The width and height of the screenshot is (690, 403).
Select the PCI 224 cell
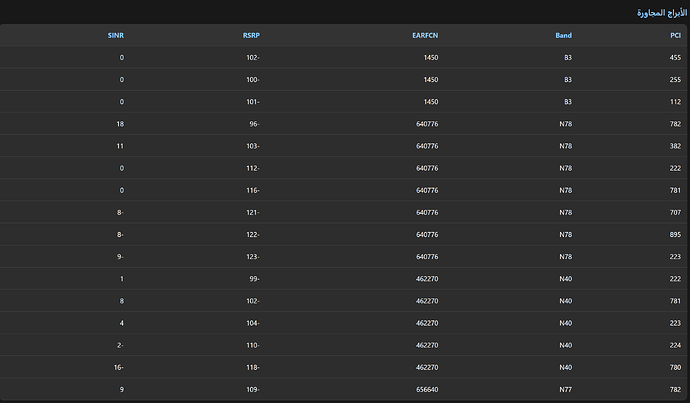675,345
